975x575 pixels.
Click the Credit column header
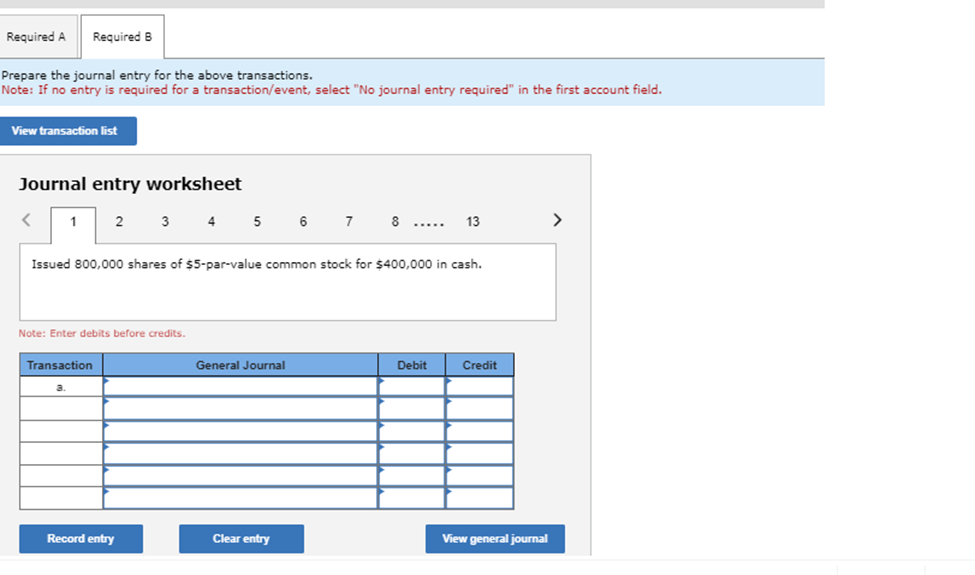pyautogui.click(x=479, y=365)
